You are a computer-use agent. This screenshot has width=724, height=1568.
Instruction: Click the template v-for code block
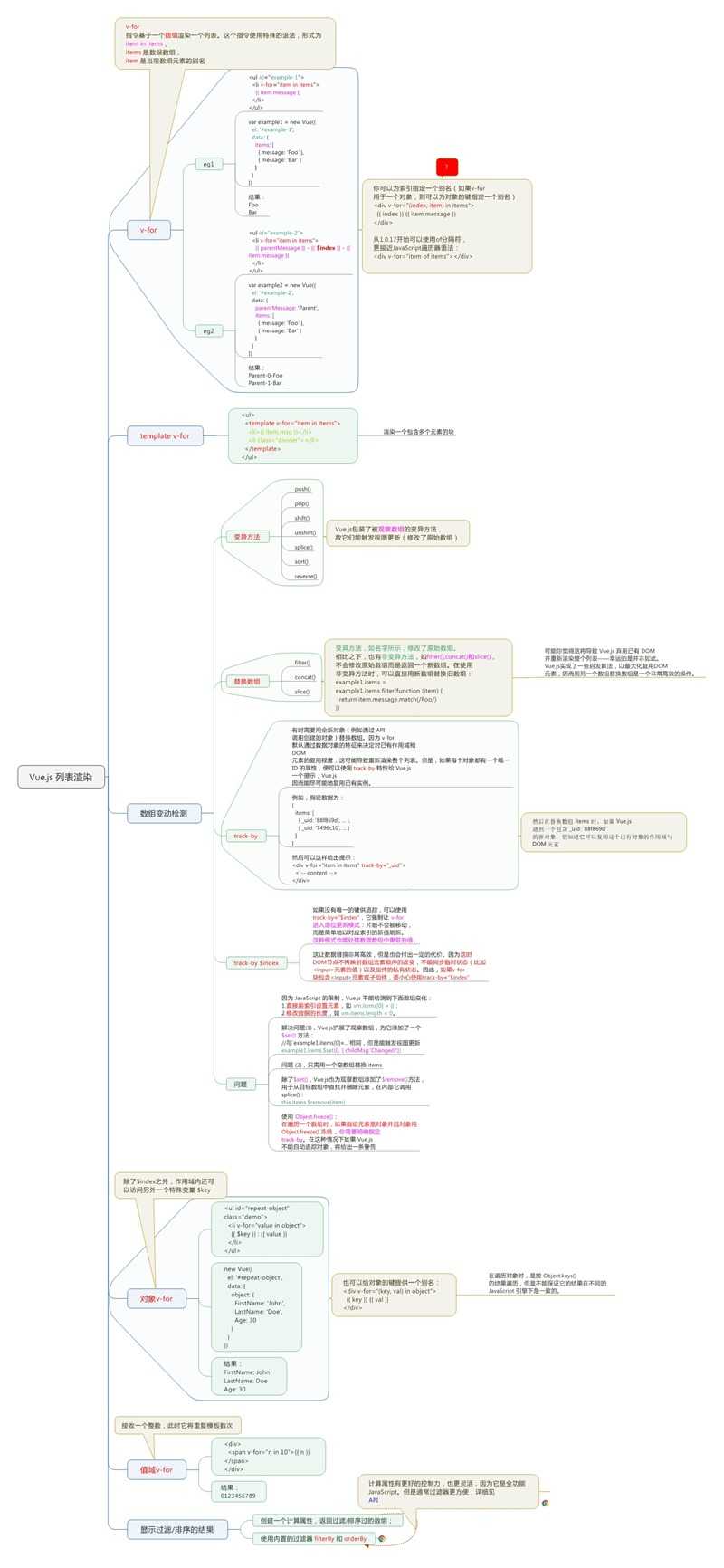[x=292, y=435]
